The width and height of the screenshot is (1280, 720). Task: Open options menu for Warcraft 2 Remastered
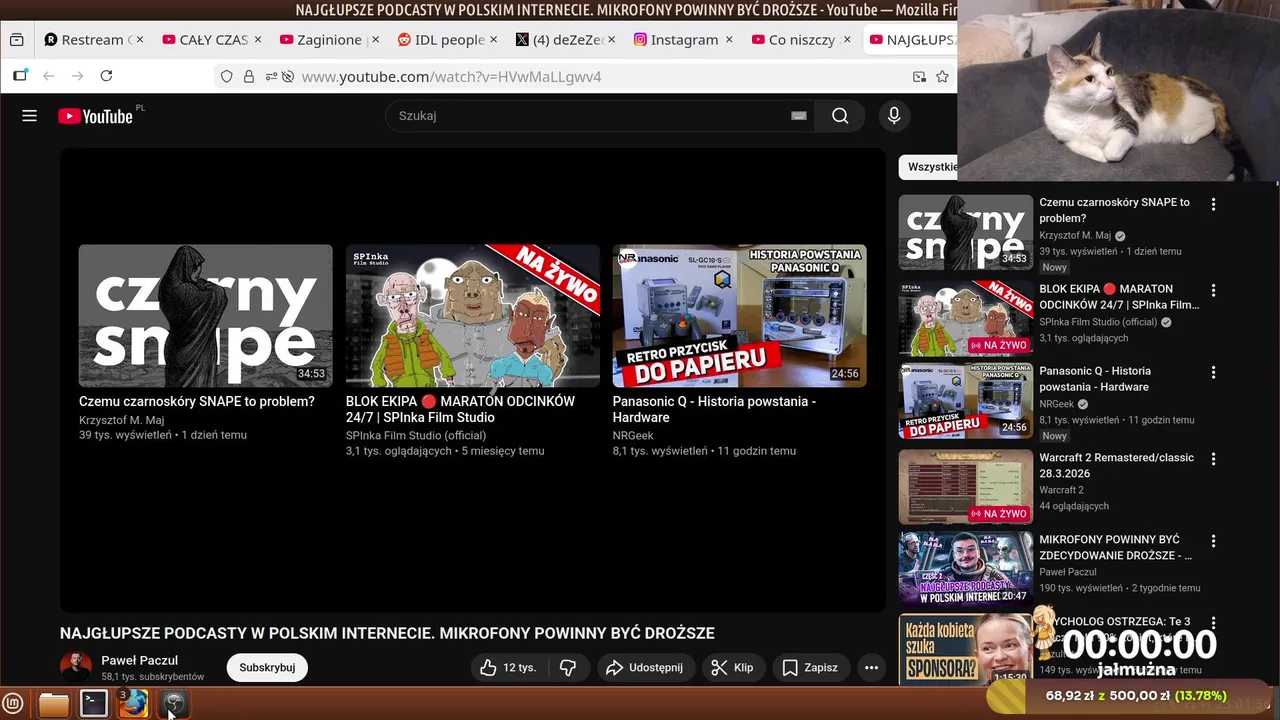coord(1213,459)
